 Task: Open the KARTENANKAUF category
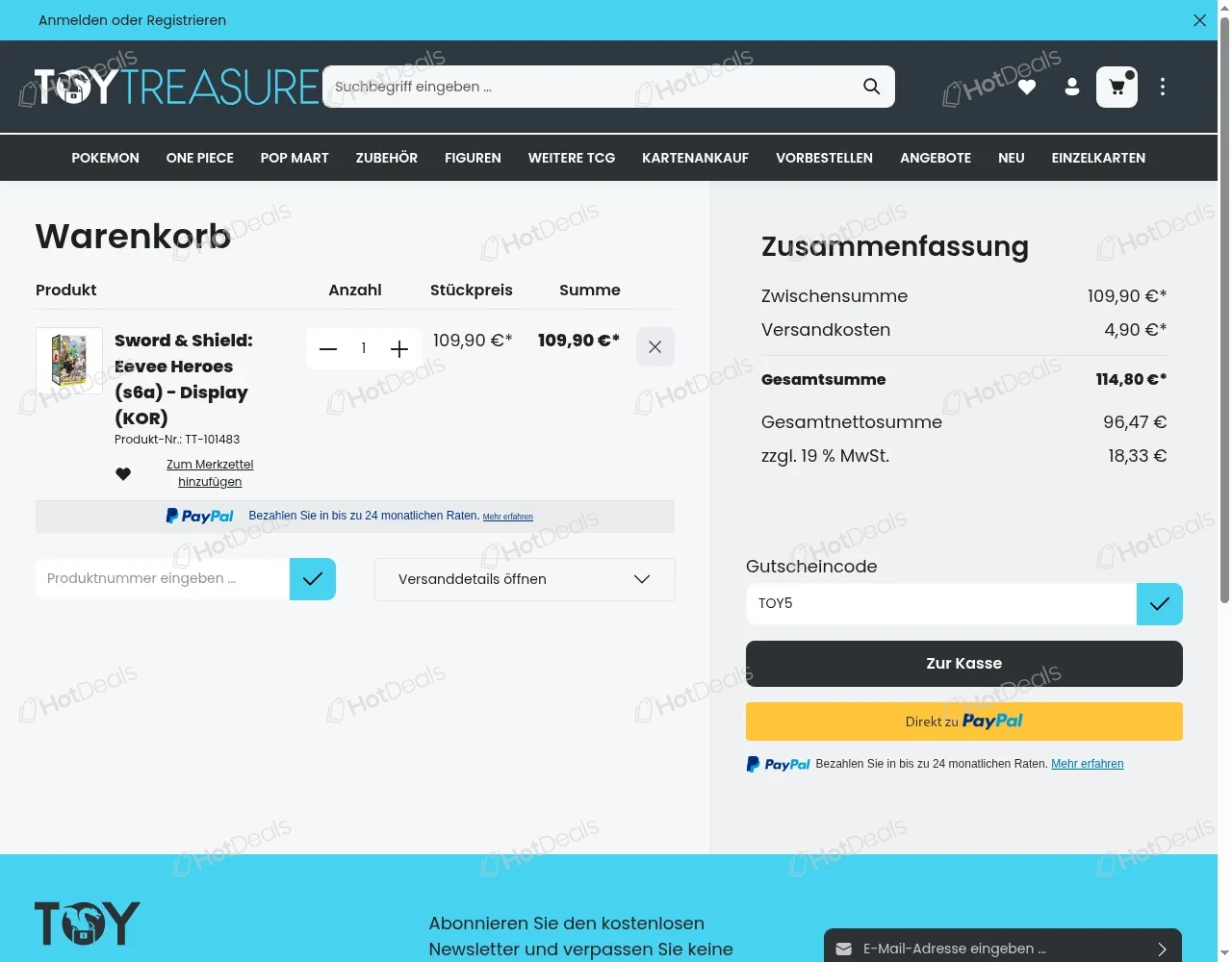pyautogui.click(x=695, y=158)
